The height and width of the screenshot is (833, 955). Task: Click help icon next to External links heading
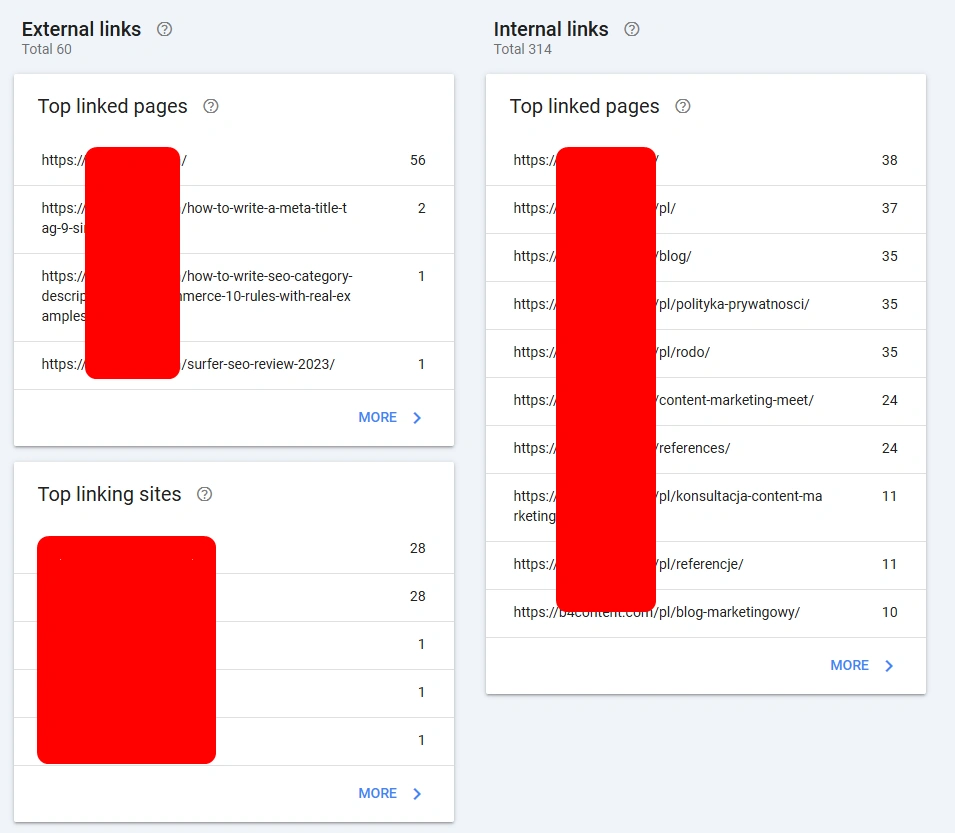tap(165, 29)
